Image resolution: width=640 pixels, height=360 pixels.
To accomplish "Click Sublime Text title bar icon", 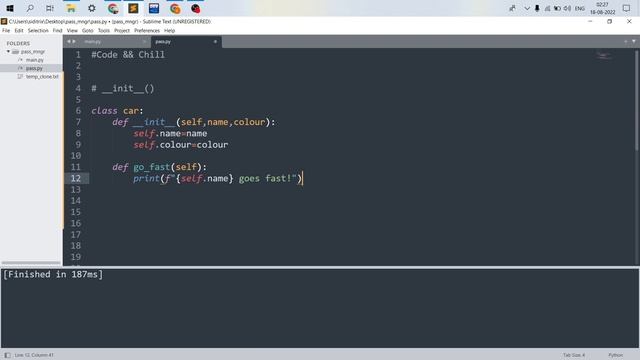I will pyautogui.click(x=4, y=21).
